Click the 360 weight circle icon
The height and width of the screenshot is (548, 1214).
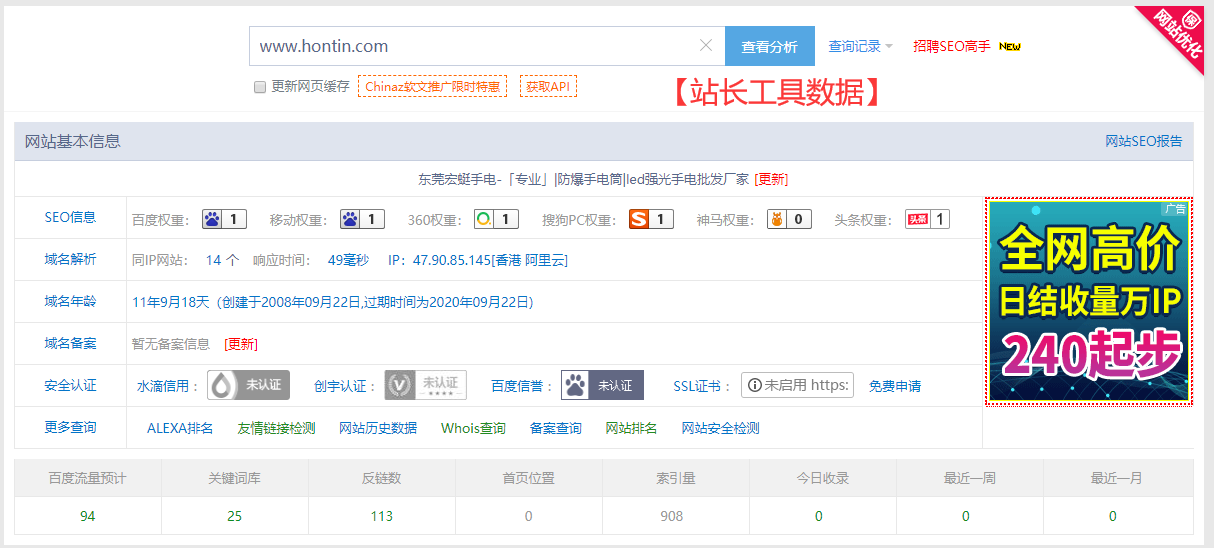click(x=484, y=219)
